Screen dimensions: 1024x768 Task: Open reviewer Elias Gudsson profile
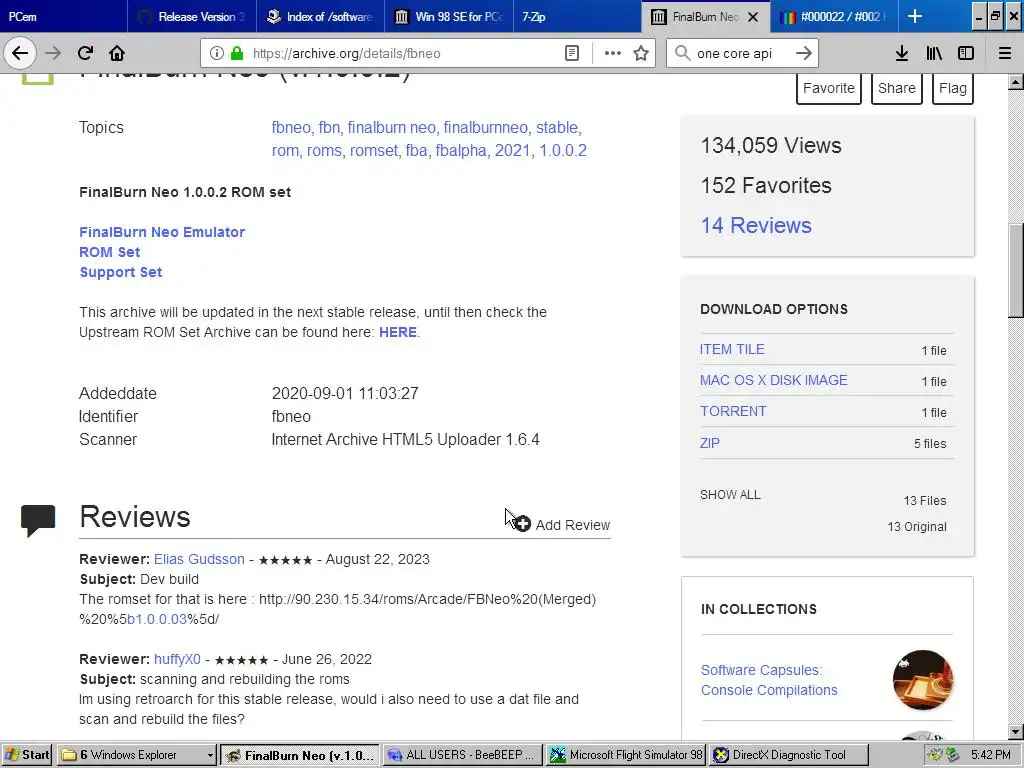pos(199,559)
